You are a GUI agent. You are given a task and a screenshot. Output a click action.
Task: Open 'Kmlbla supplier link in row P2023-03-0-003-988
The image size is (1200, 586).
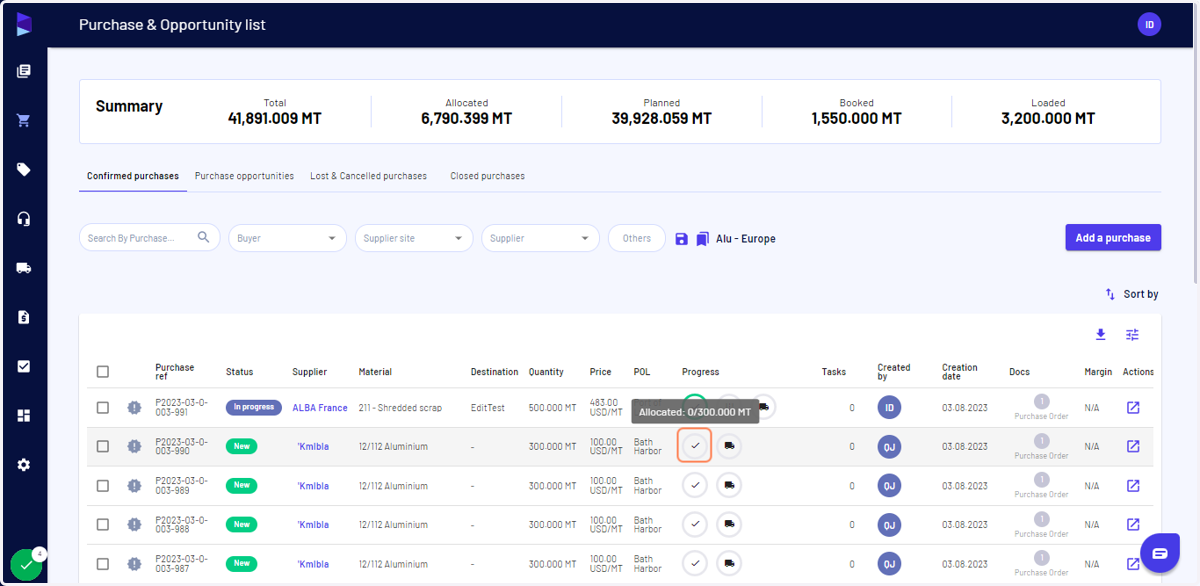coord(313,525)
